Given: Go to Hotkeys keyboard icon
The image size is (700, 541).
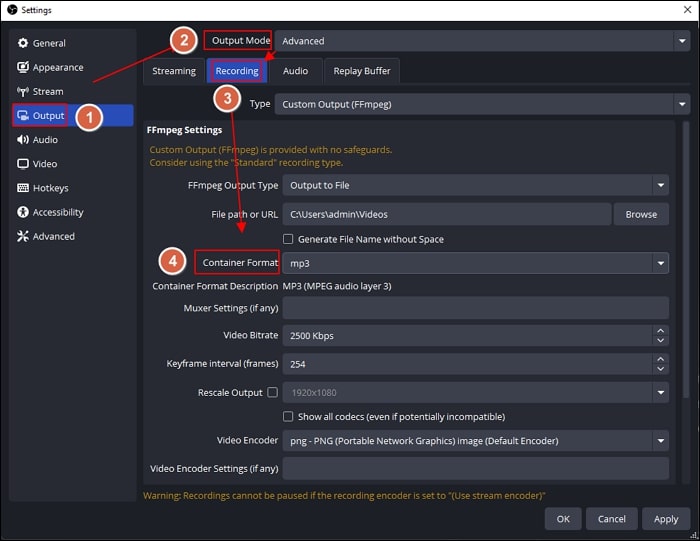Looking at the screenshot, I should point(23,188).
